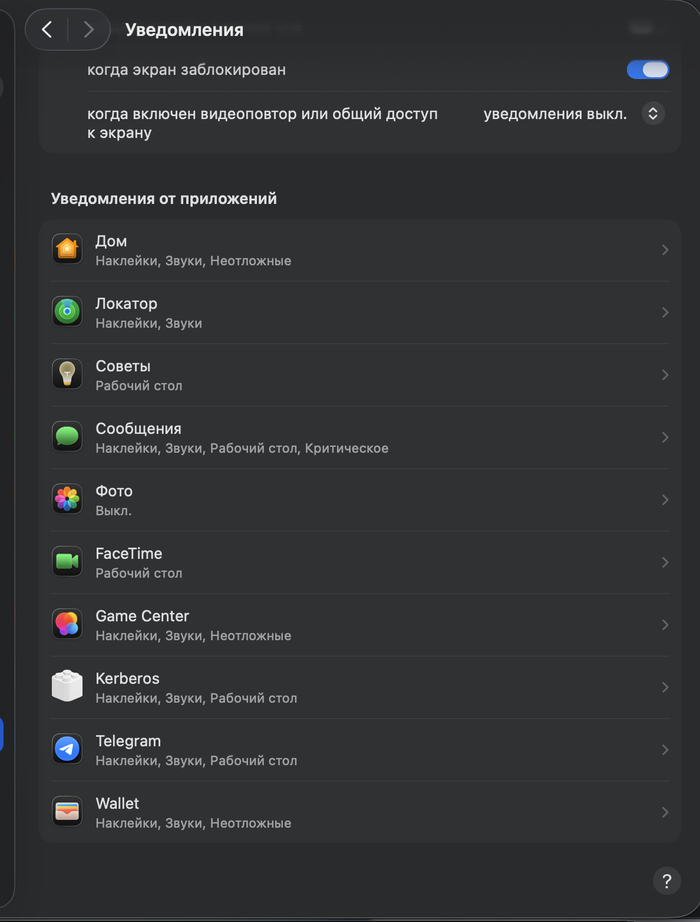
Task: Go back using the back arrow
Action: point(47,30)
